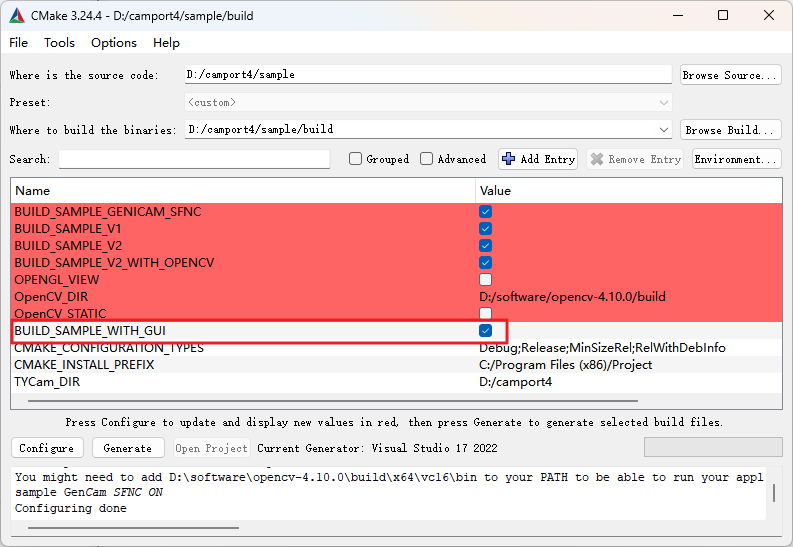Screen dimensions: 793x547
Task: Open the Tools menu
Action: [59, 43]
